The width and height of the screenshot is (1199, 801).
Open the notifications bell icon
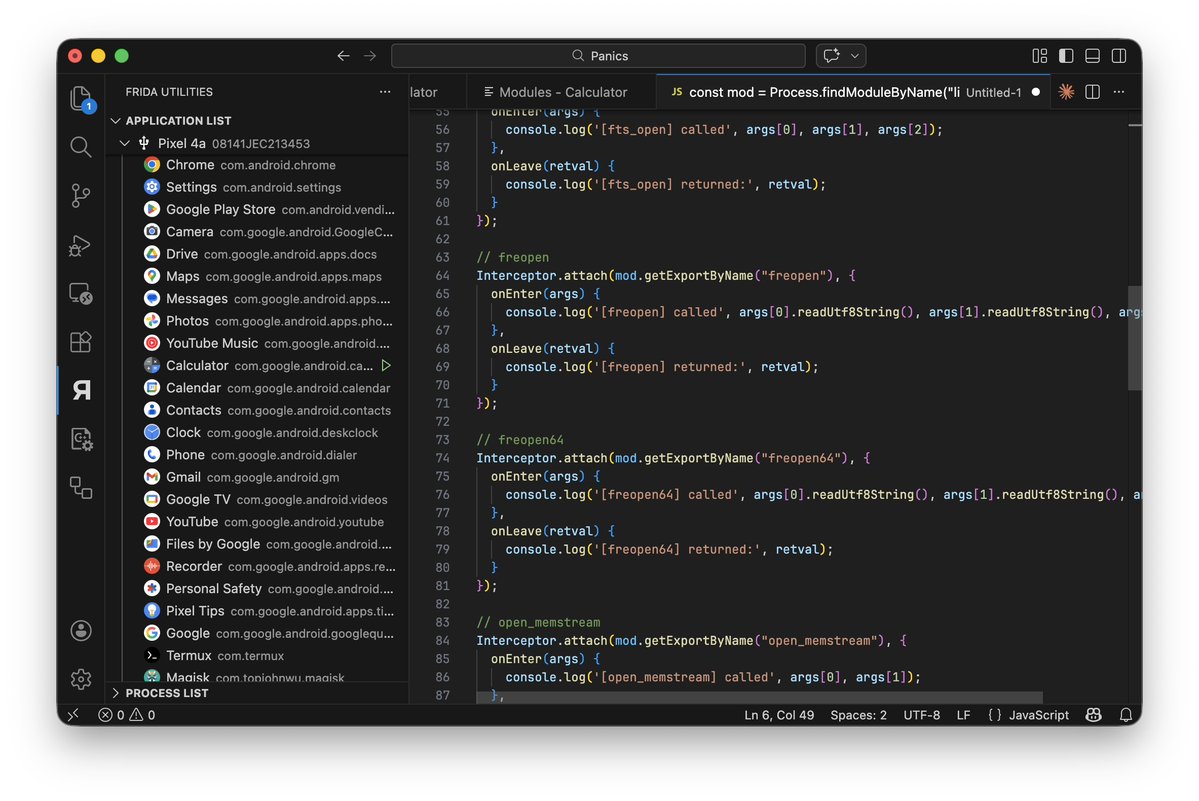coord(1126,714)
